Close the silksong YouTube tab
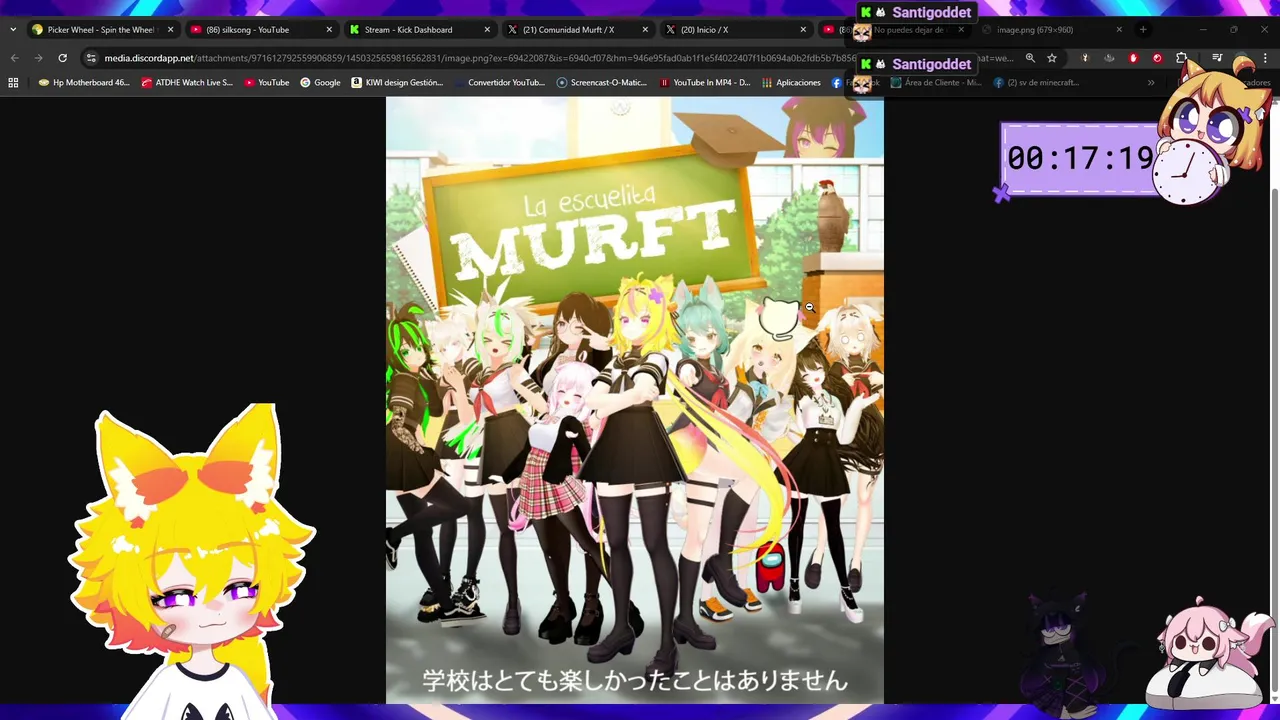 (329, 30)
